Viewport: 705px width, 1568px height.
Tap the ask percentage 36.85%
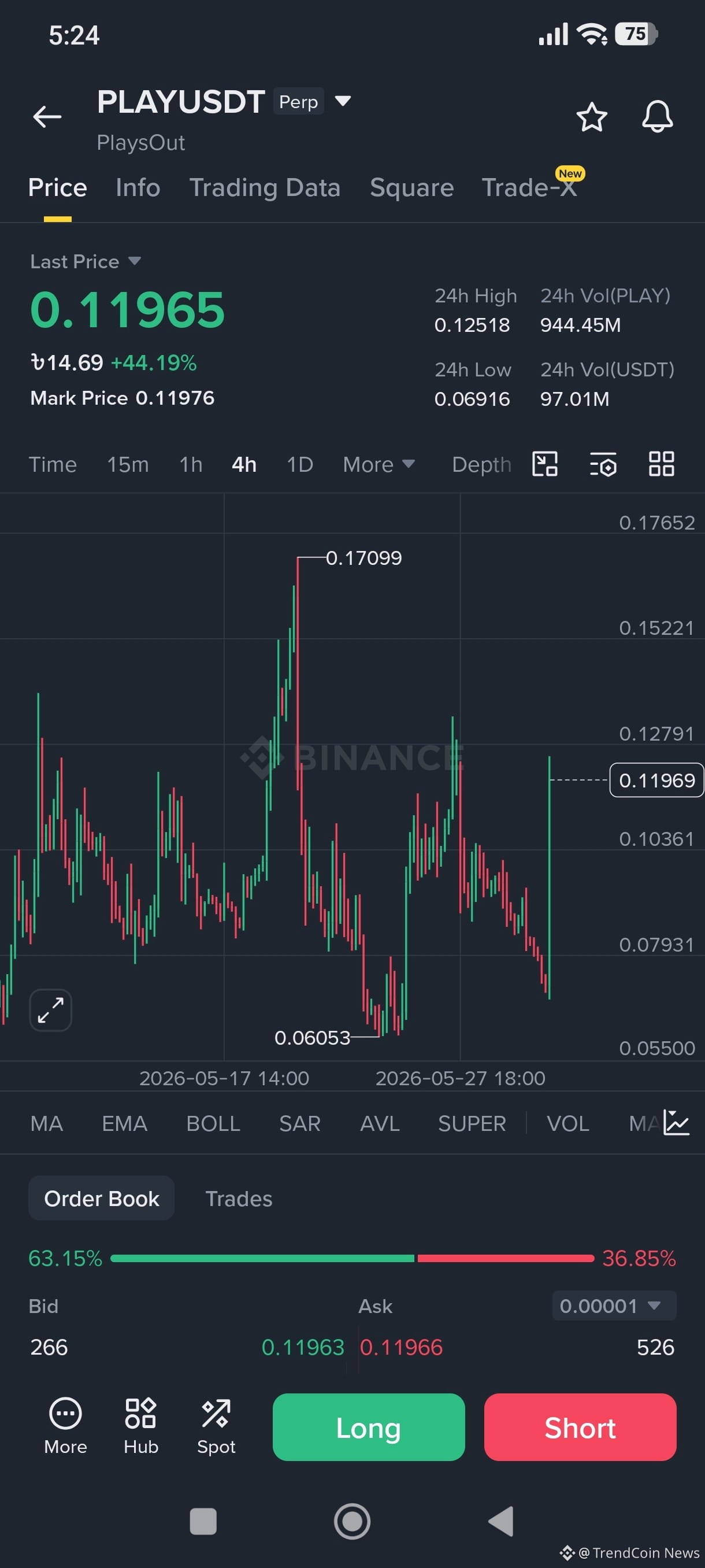click(x=639, y=1258)
